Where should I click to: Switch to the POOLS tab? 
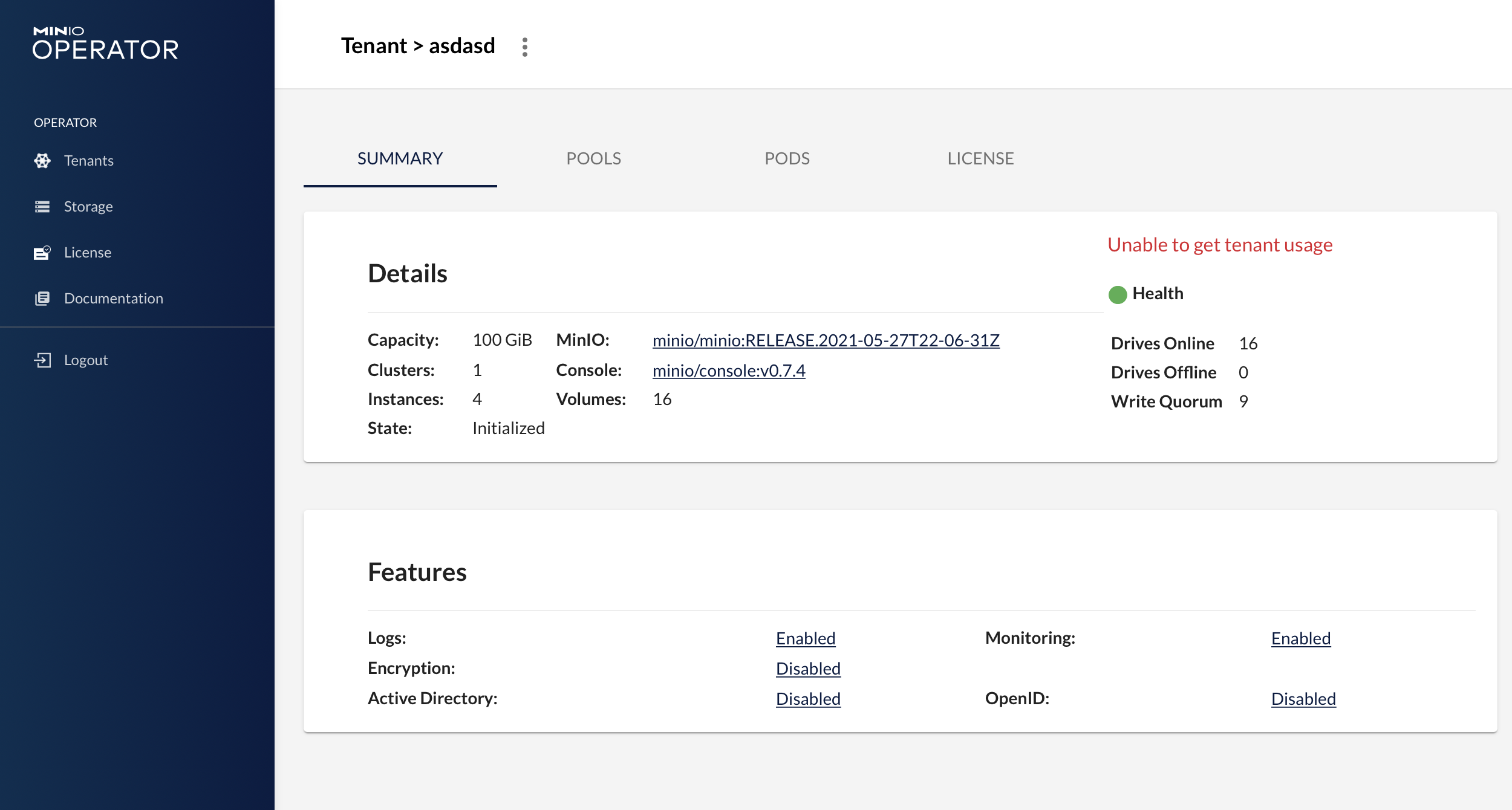coord(594,158)
